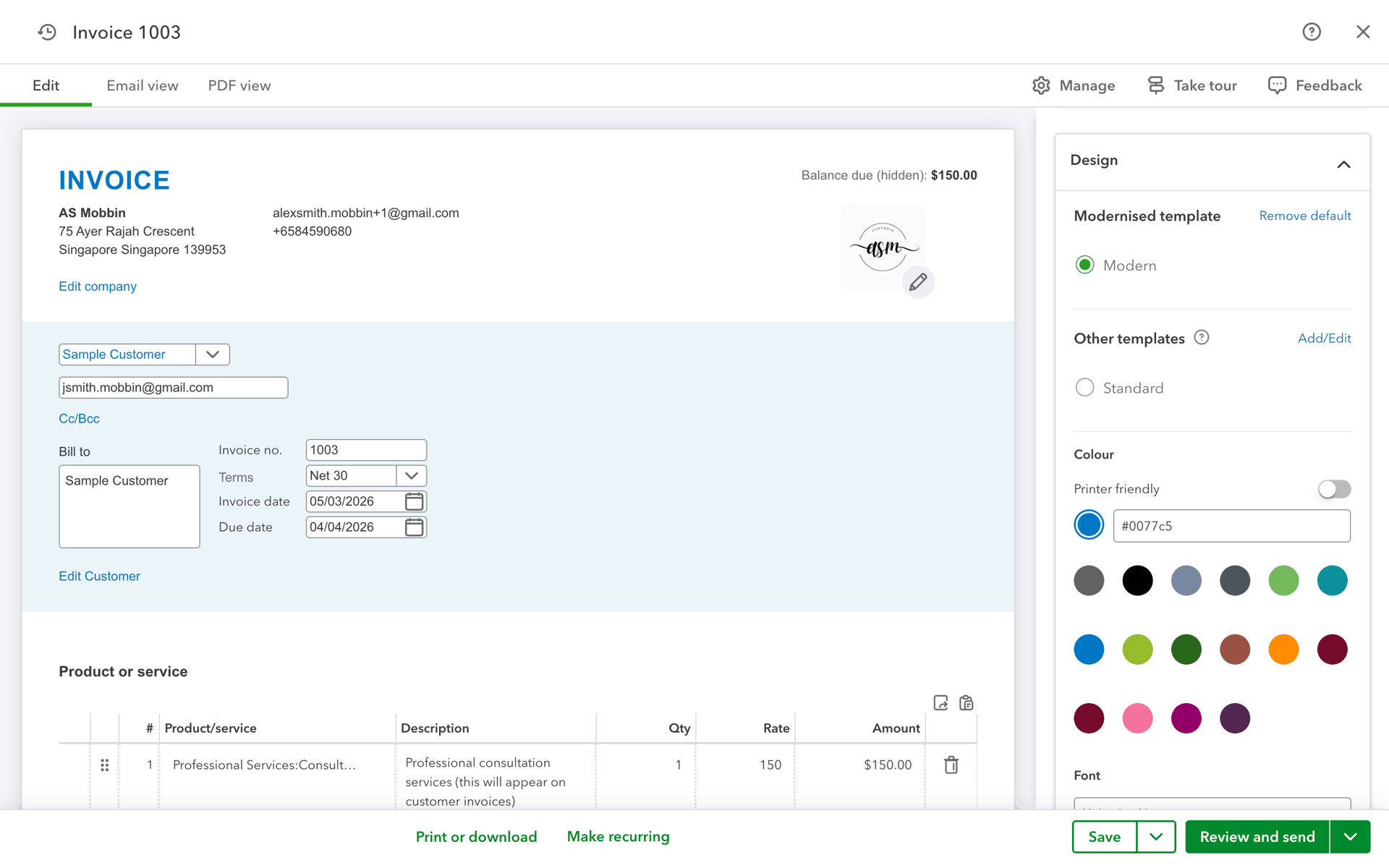Pick the slate blue-grey colour swatch
This screenshot has height=868, width=1389.
point(1186,581)
